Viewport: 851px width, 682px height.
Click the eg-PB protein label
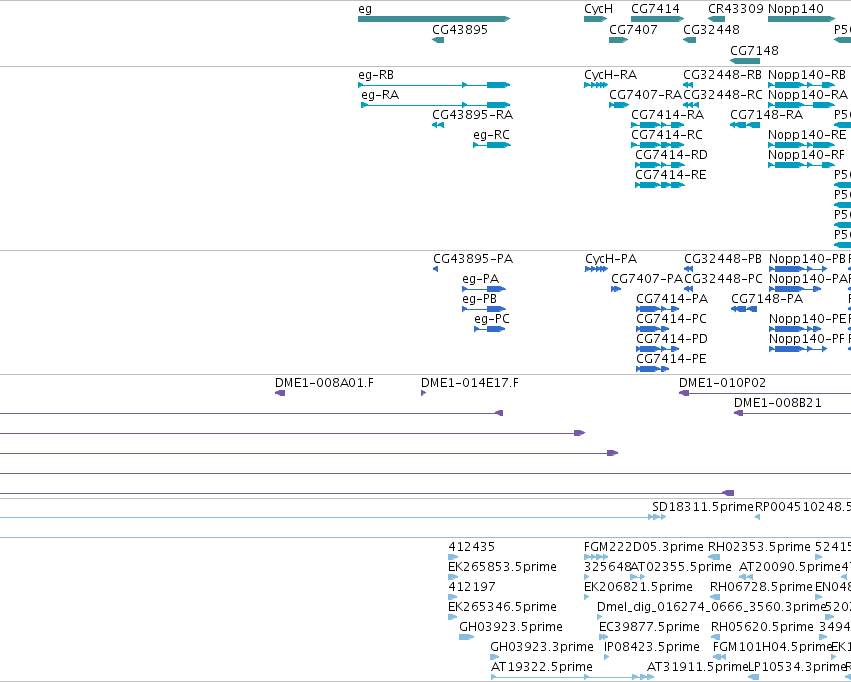click(479, 299)
